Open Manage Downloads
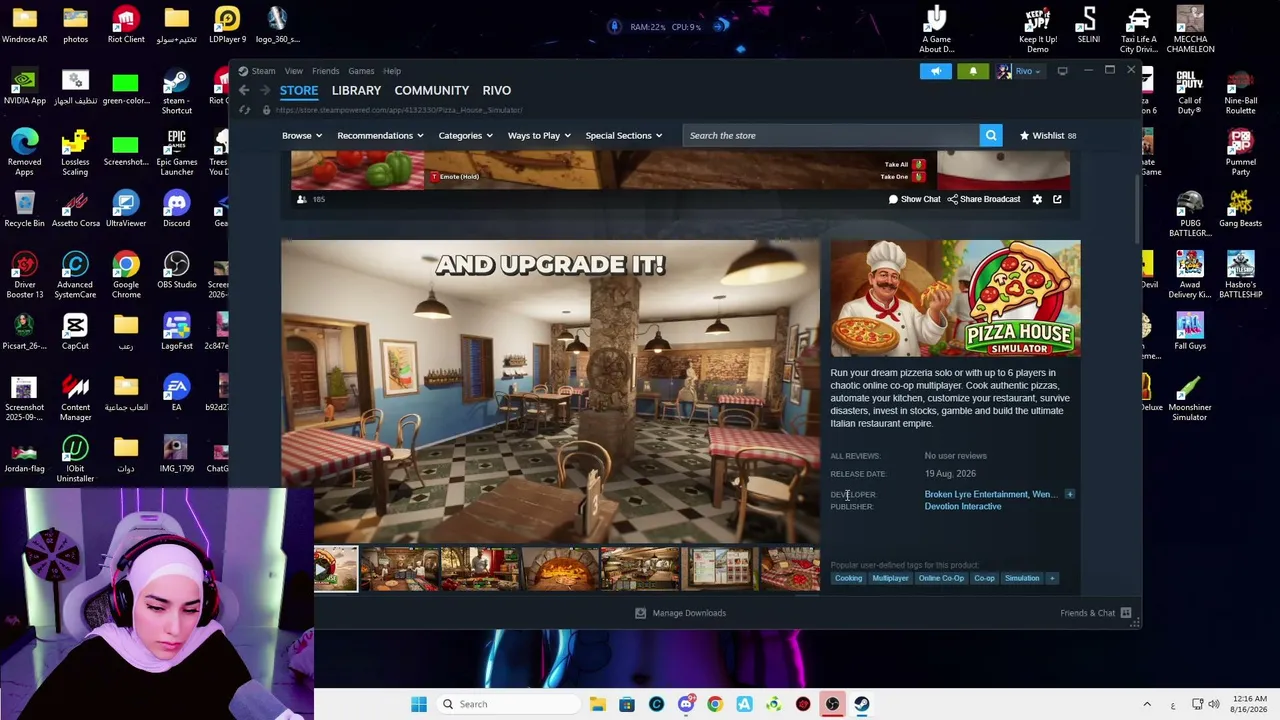The height and width of the screenshot is (720, 1280). [x=681, y=613]
